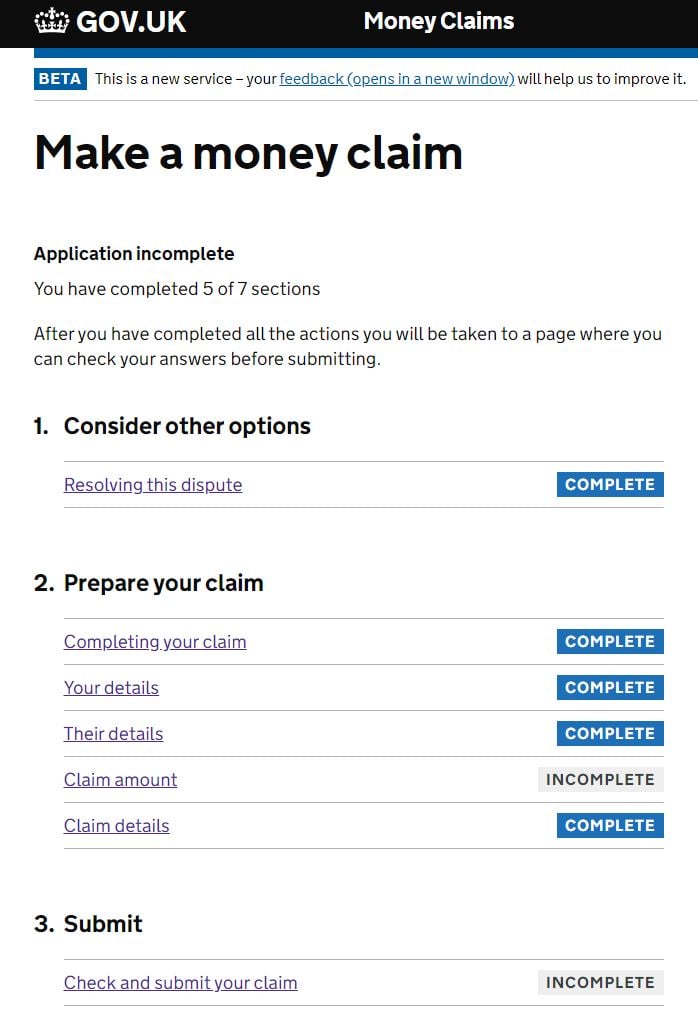Click the COMPLETE tag beside Completing your claim

pos(610,642)
